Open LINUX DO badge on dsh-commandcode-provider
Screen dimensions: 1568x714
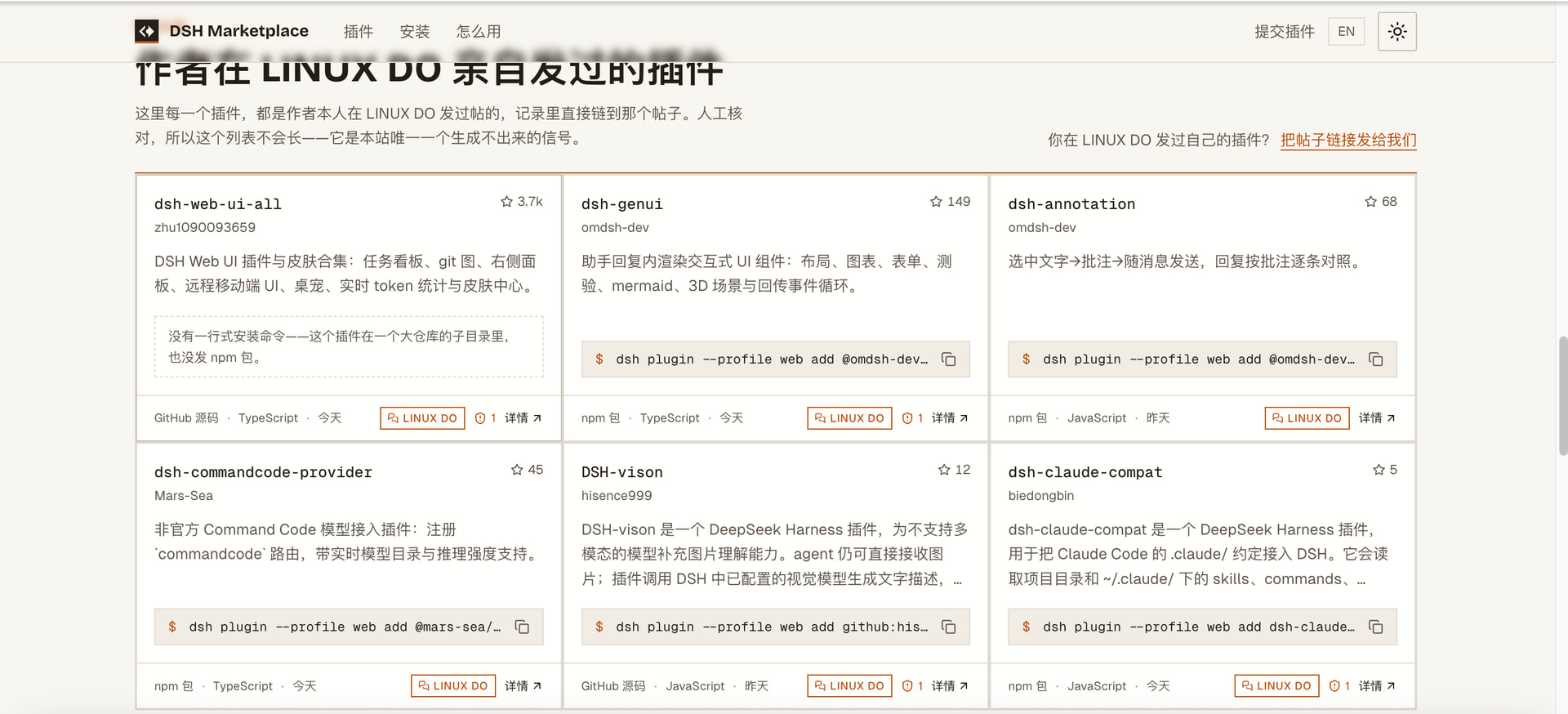(453, 685)
